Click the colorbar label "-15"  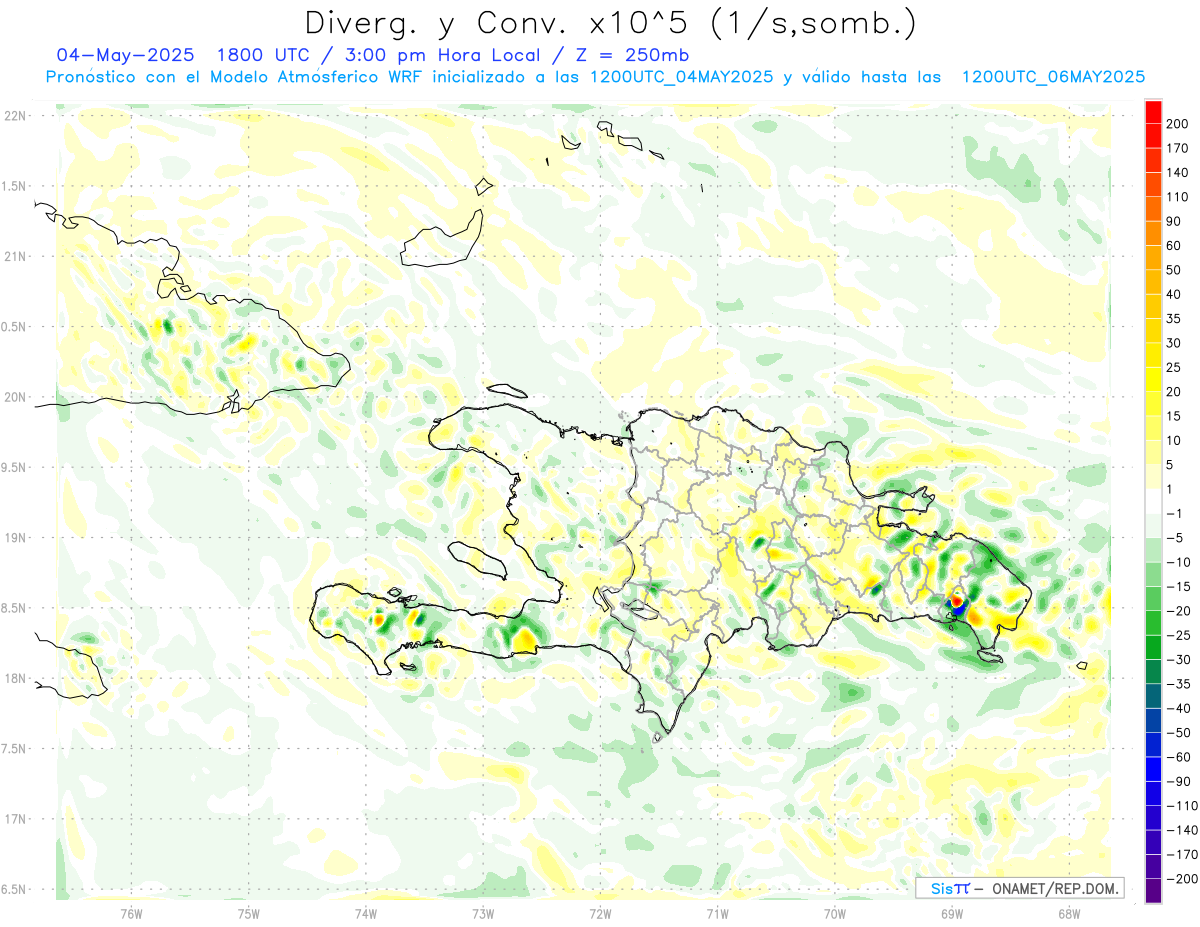[x=1179, y=586]
